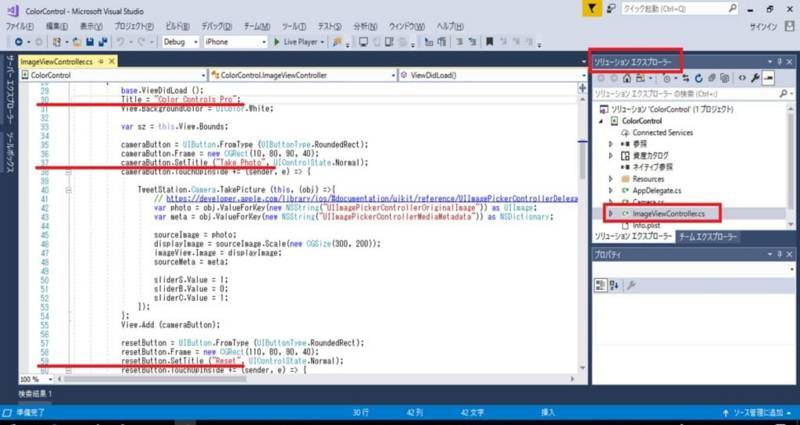Toggle Show All Files in Solution Explorer
Image resolution: width=800 pixels, height=425 pixels.
coord(724,78)
